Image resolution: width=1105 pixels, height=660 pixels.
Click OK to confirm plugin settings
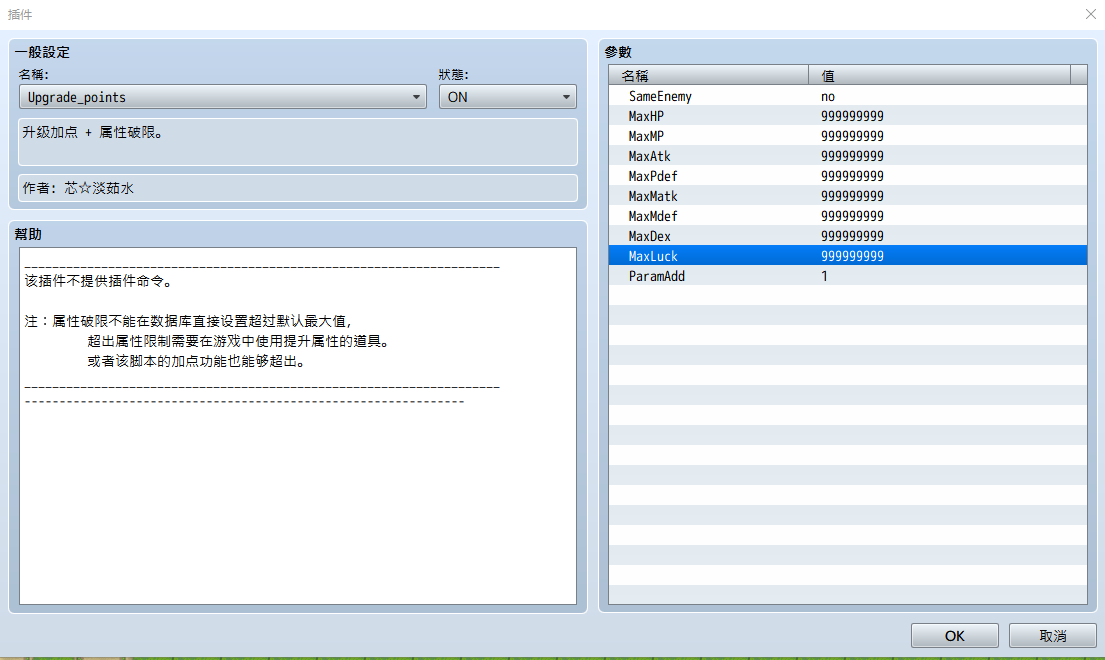click(x=954, y=635)
